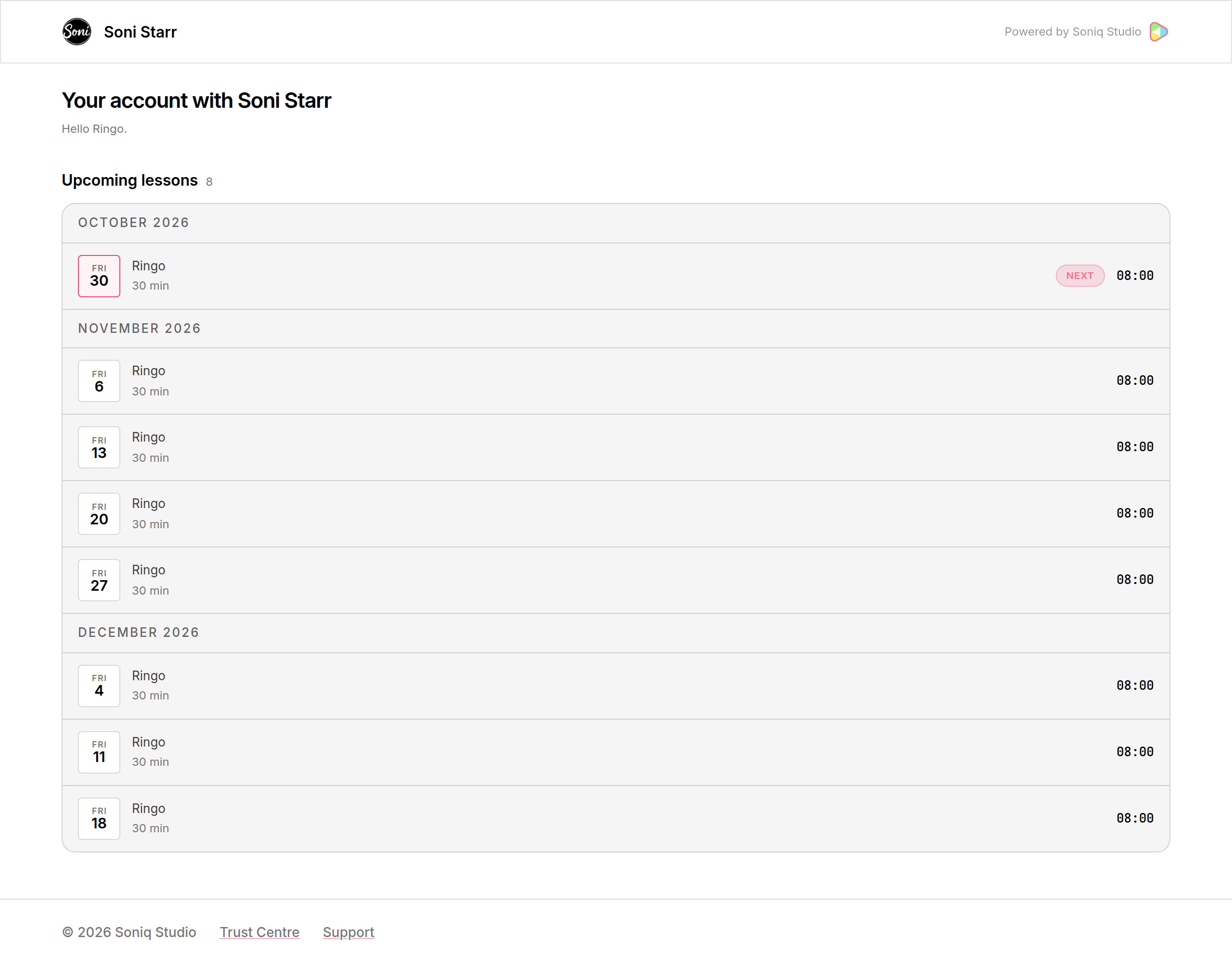Click the FRI 13 date tile
This screenshot has width=1232, height=965.
[x=99, y=447]
